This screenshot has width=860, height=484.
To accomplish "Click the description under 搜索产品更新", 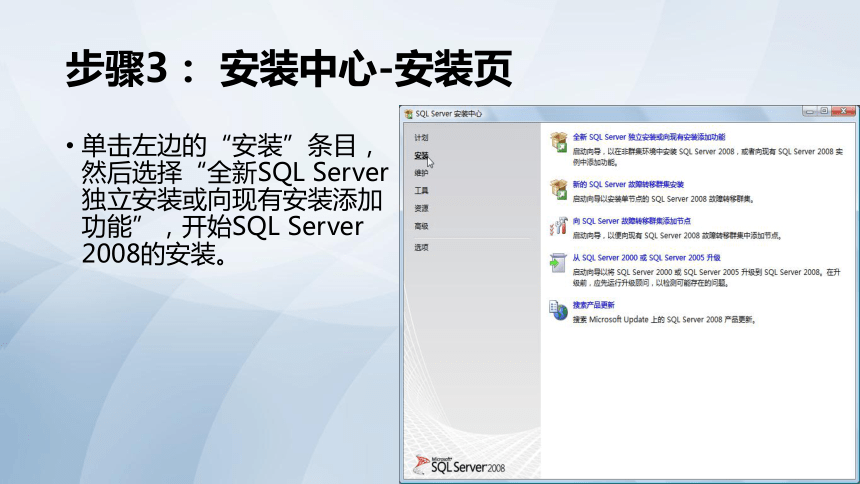I will pos(664,319).
